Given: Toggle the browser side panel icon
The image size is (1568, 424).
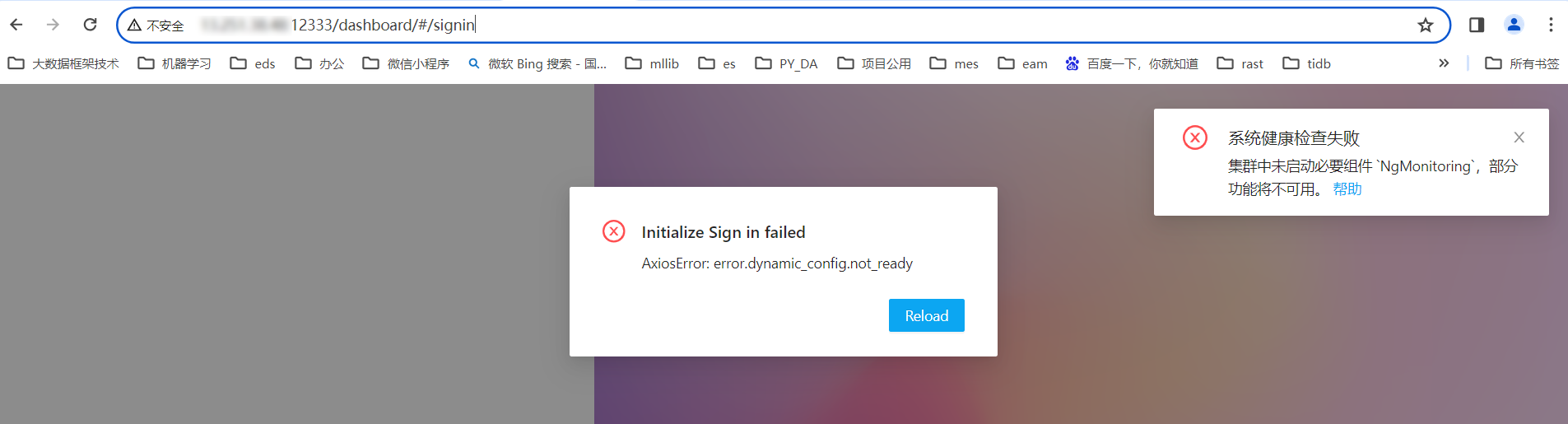Looking at the screenshot, I should pos(1477,25).
